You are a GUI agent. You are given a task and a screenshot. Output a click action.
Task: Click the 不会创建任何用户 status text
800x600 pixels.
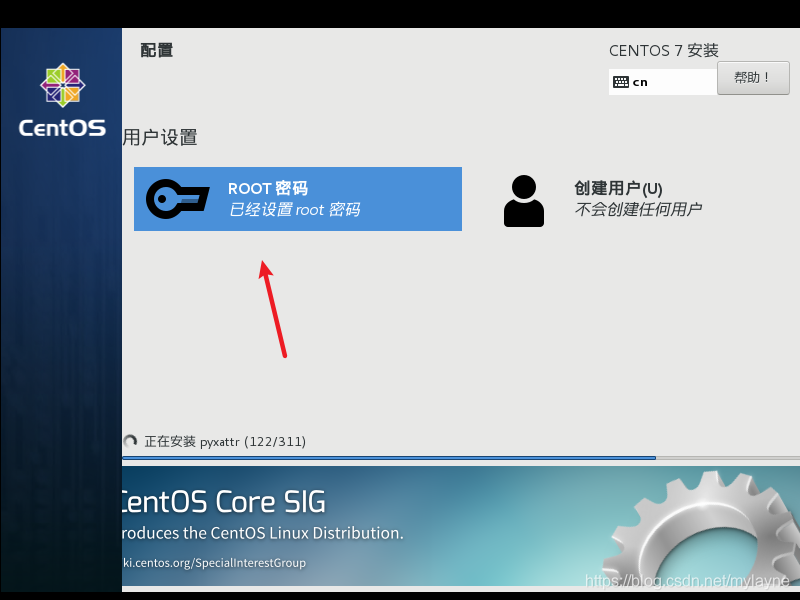638,210
